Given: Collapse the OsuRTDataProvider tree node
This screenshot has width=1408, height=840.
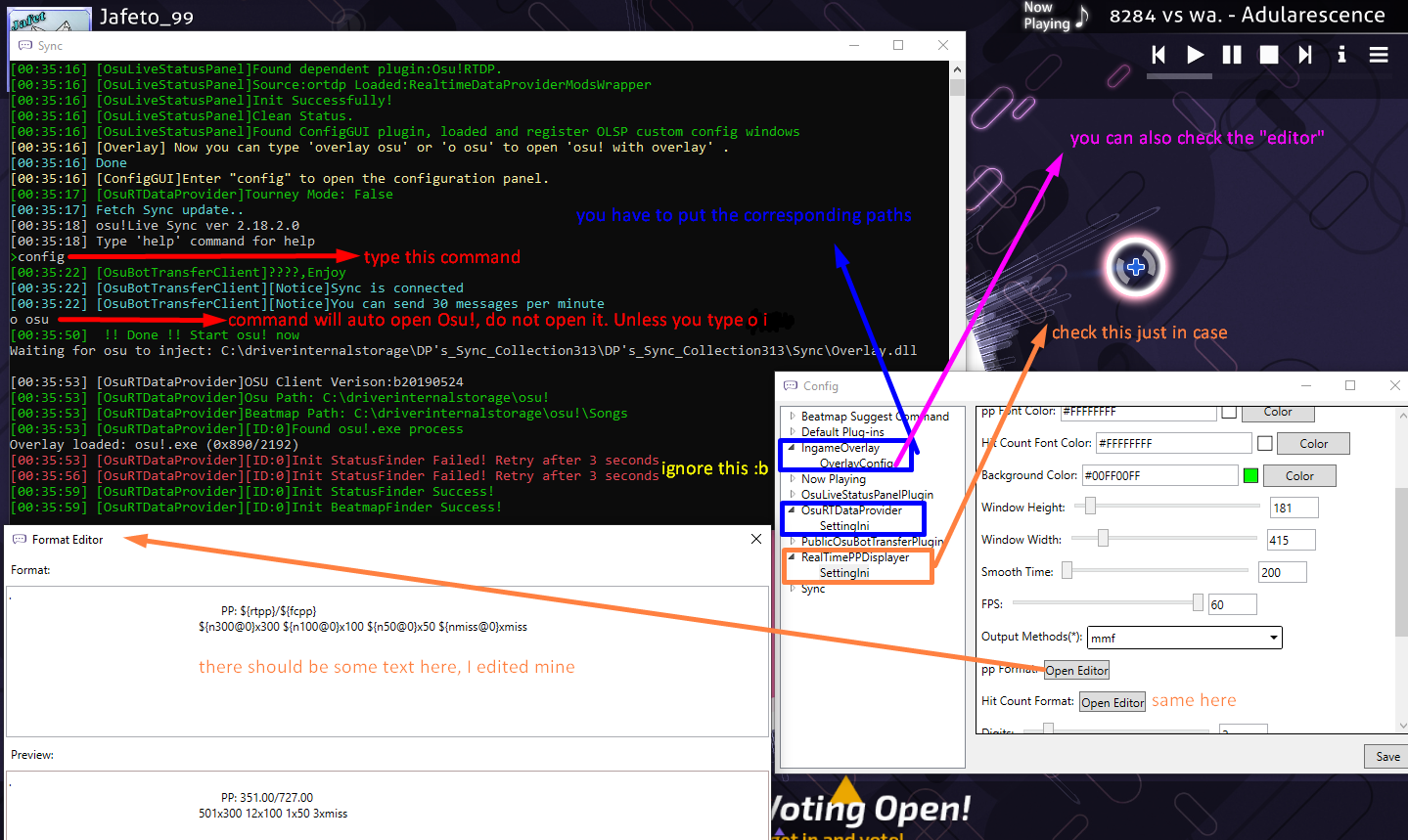Looking at the screenshot, I should [x=793, y=509].
